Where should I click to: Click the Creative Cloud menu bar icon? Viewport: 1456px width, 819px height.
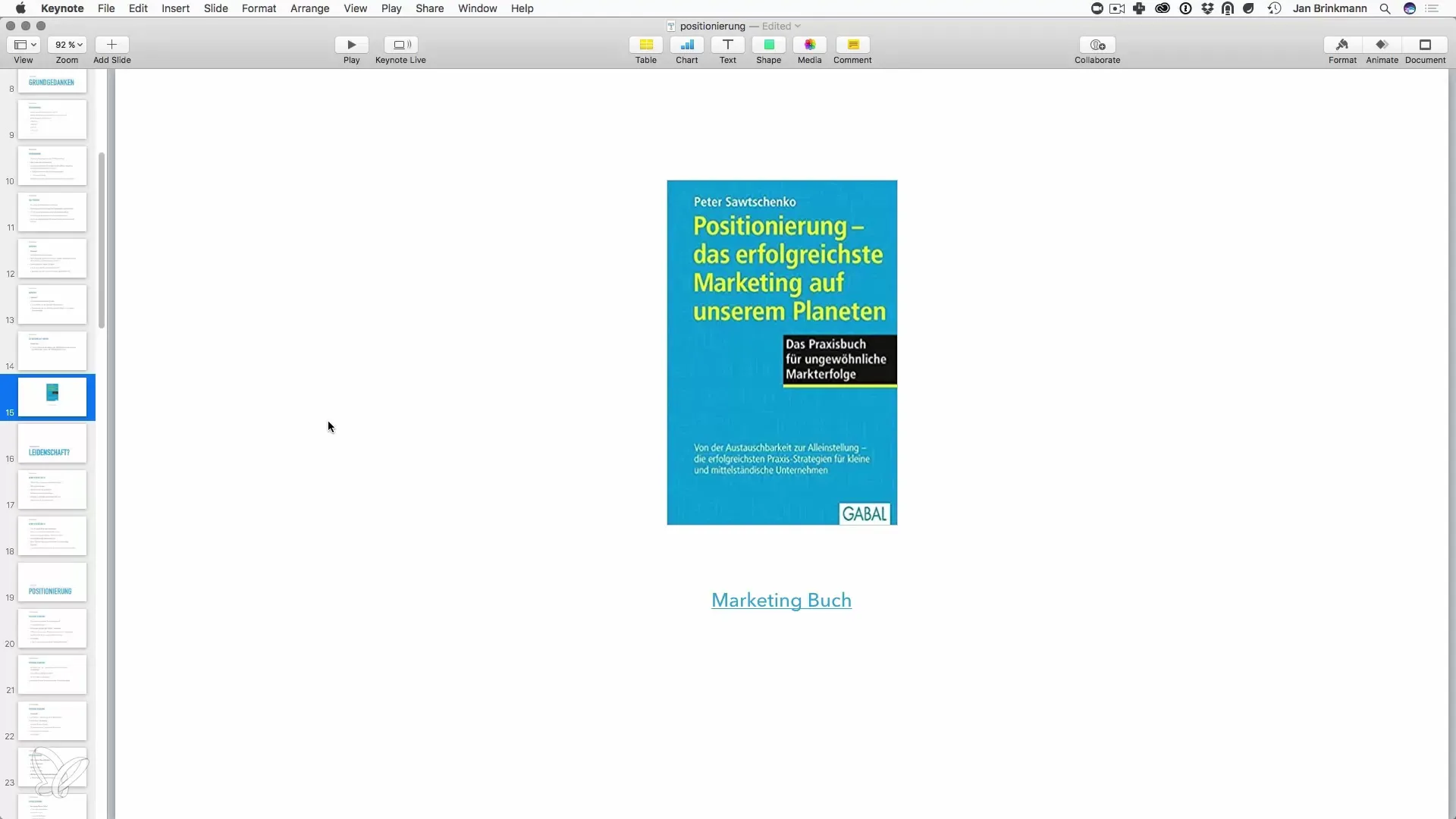point(1163,8)
